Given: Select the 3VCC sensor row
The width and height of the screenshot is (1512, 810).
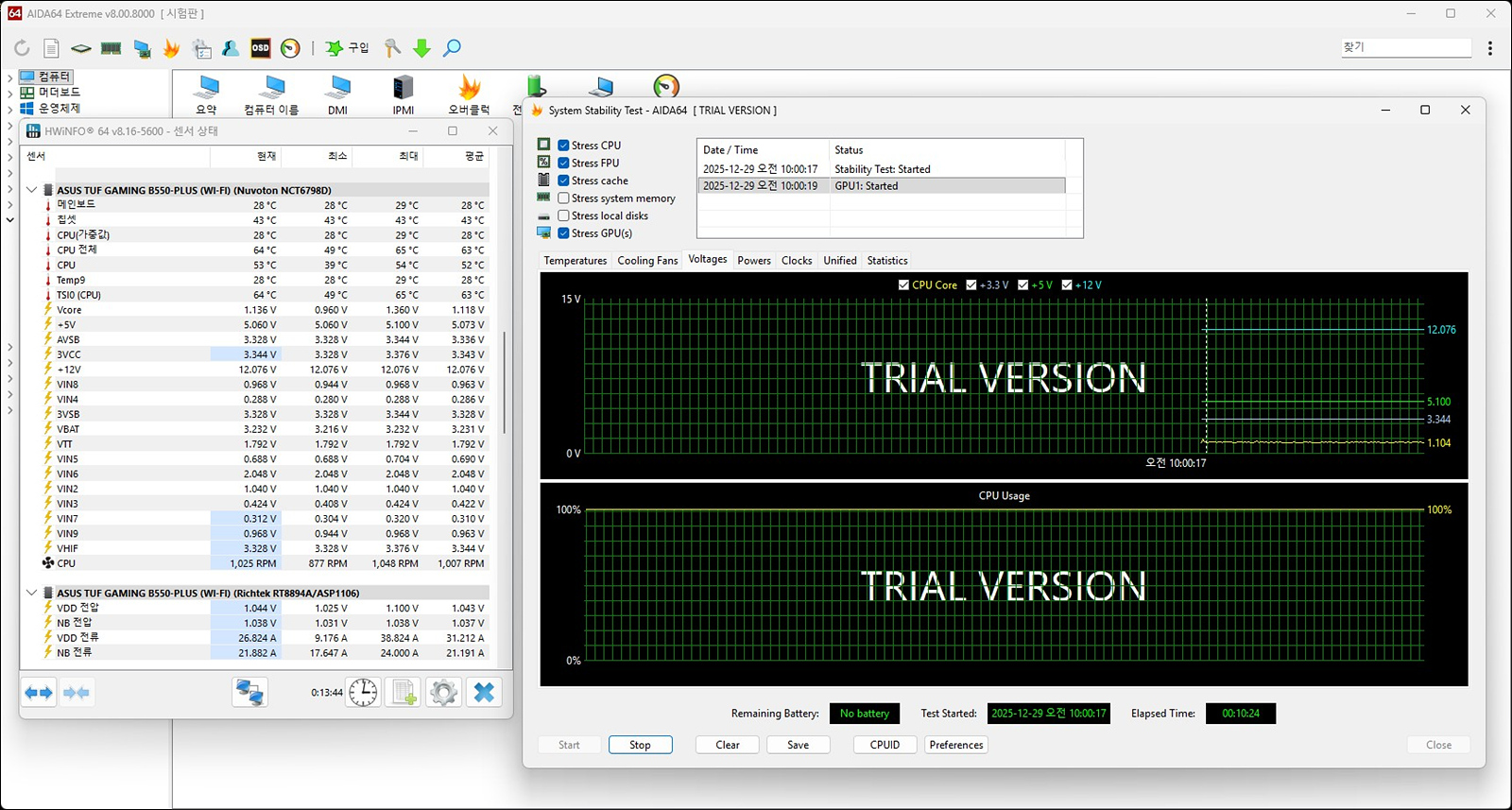Looking at the screenshot, I should click(255, 354).
